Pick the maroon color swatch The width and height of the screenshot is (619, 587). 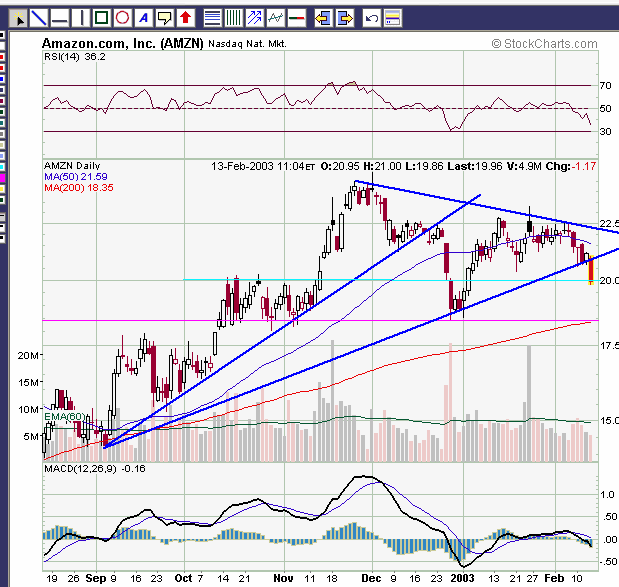pyautogui.click(x=2, y=101)
